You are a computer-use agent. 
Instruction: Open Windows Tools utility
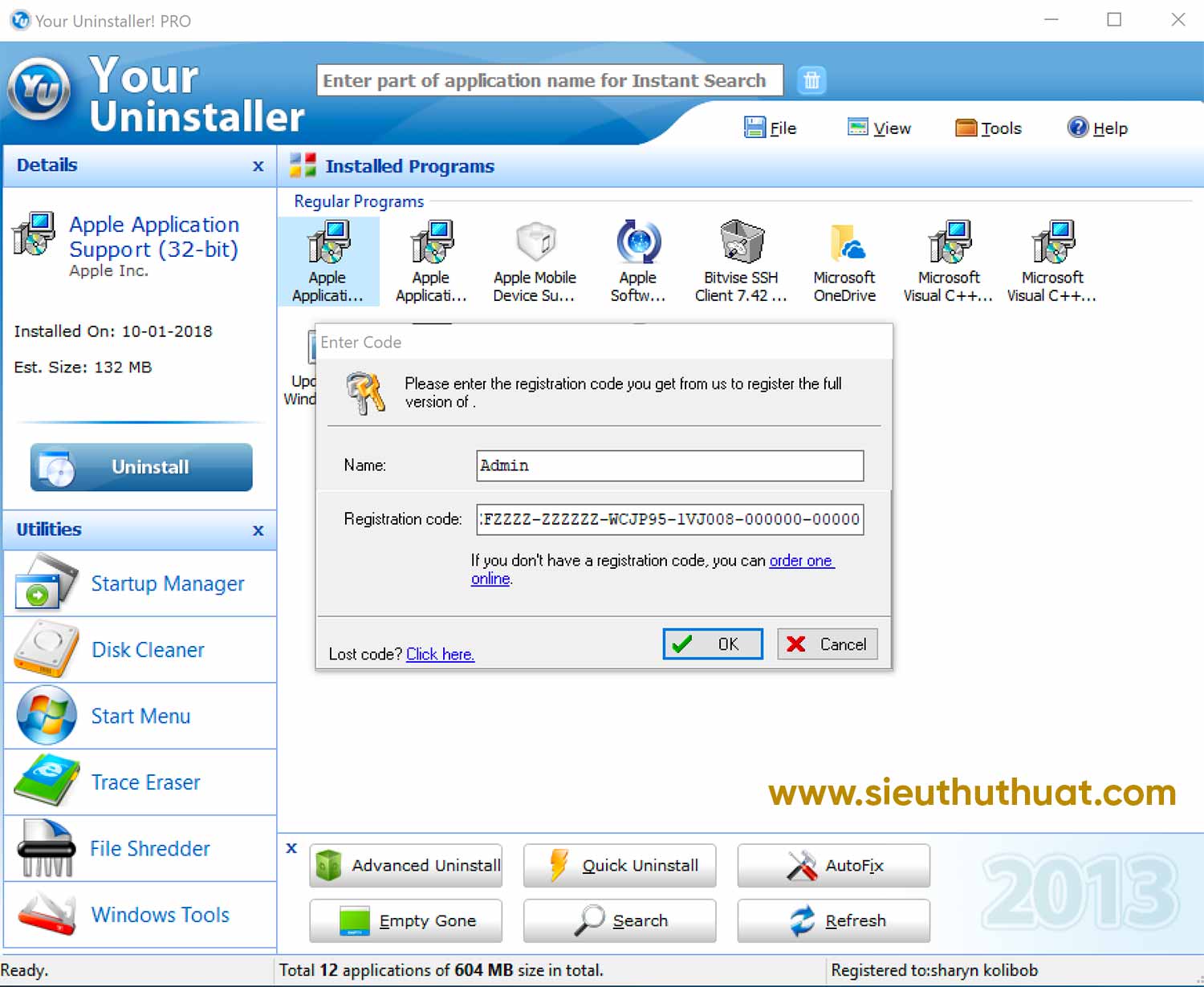pyautogui.click(x=140, y=915)
